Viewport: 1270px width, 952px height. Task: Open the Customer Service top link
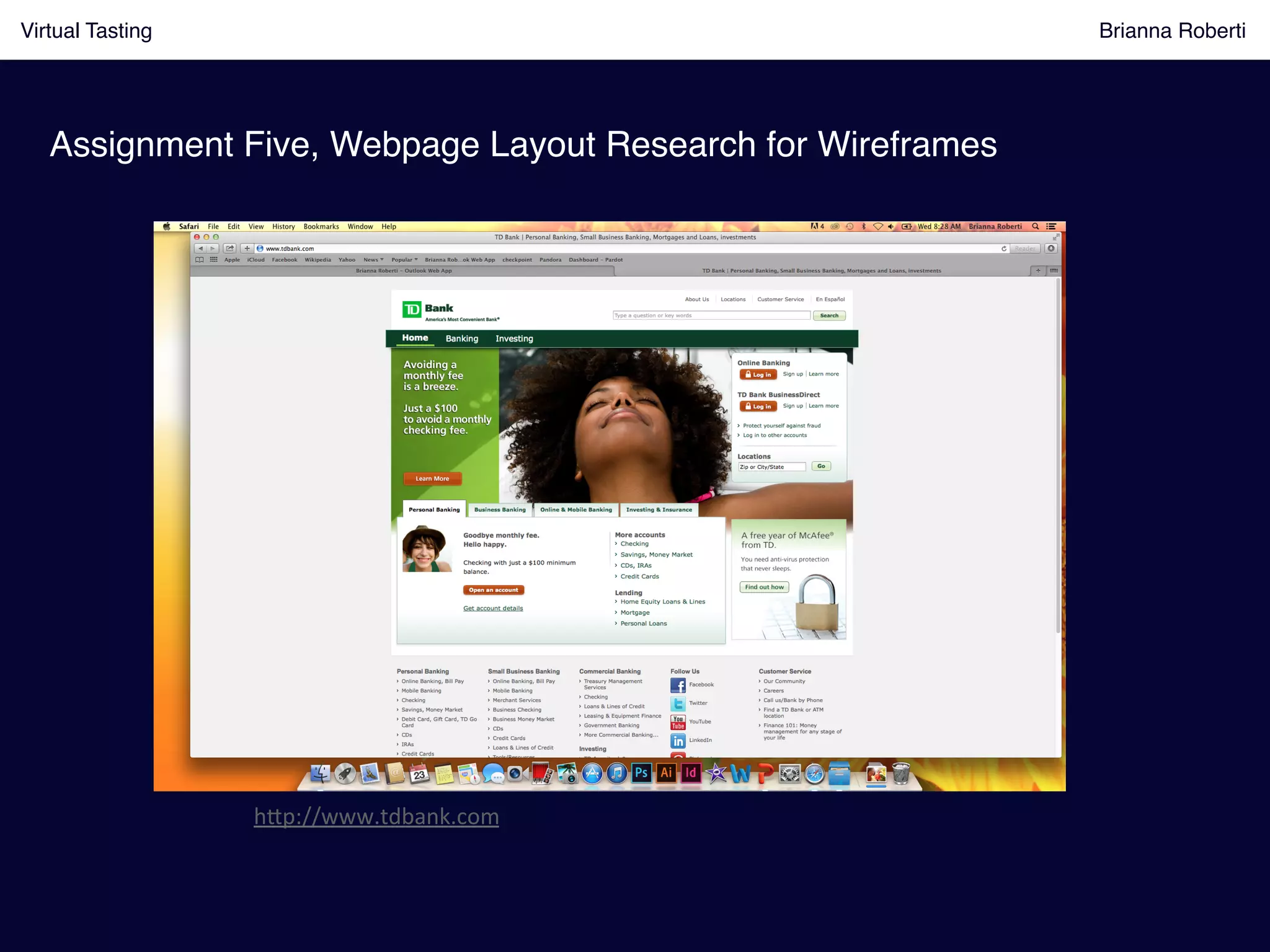click(780, 299)
